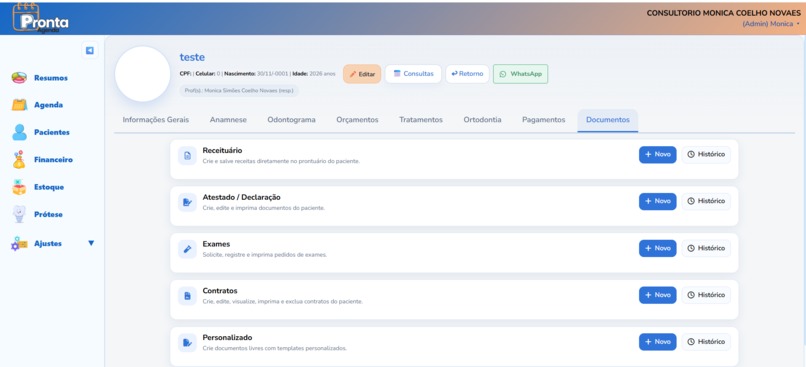Open Pacientes via the person icon
This screenshot has width=806, height=367.
coord(20,132)
